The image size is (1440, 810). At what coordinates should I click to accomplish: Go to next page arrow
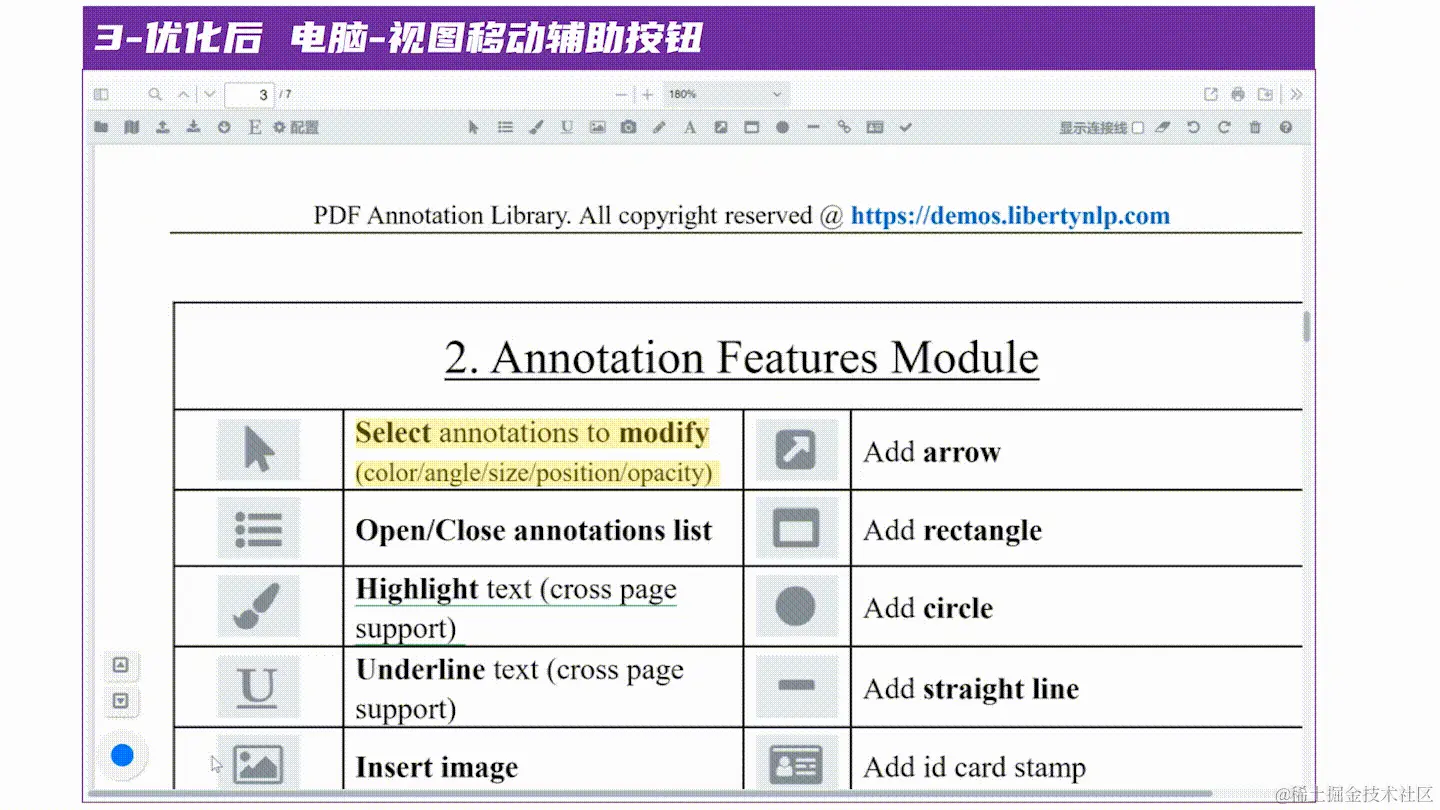point(209,95)
